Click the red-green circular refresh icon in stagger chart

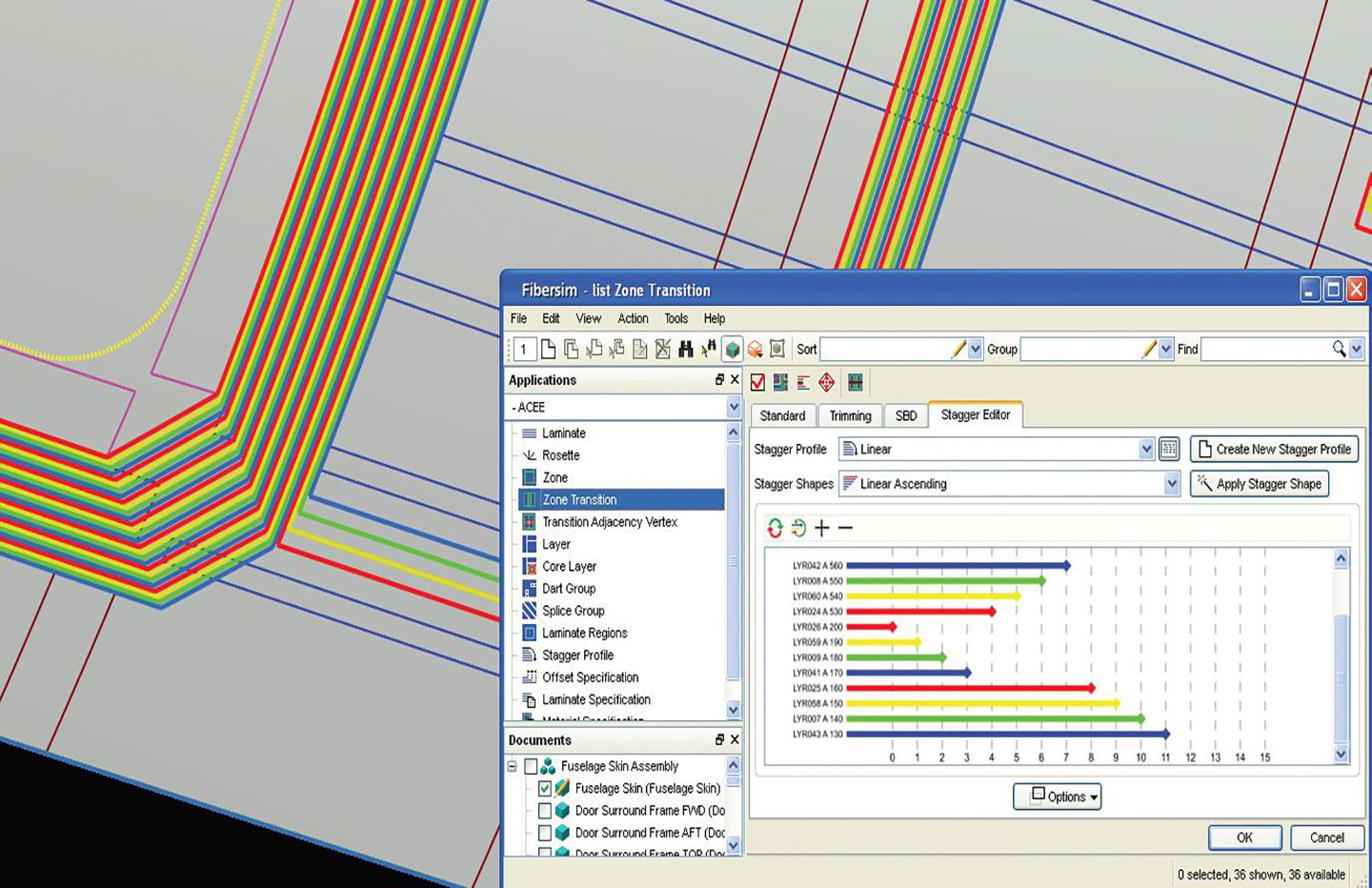pos(775,528)
